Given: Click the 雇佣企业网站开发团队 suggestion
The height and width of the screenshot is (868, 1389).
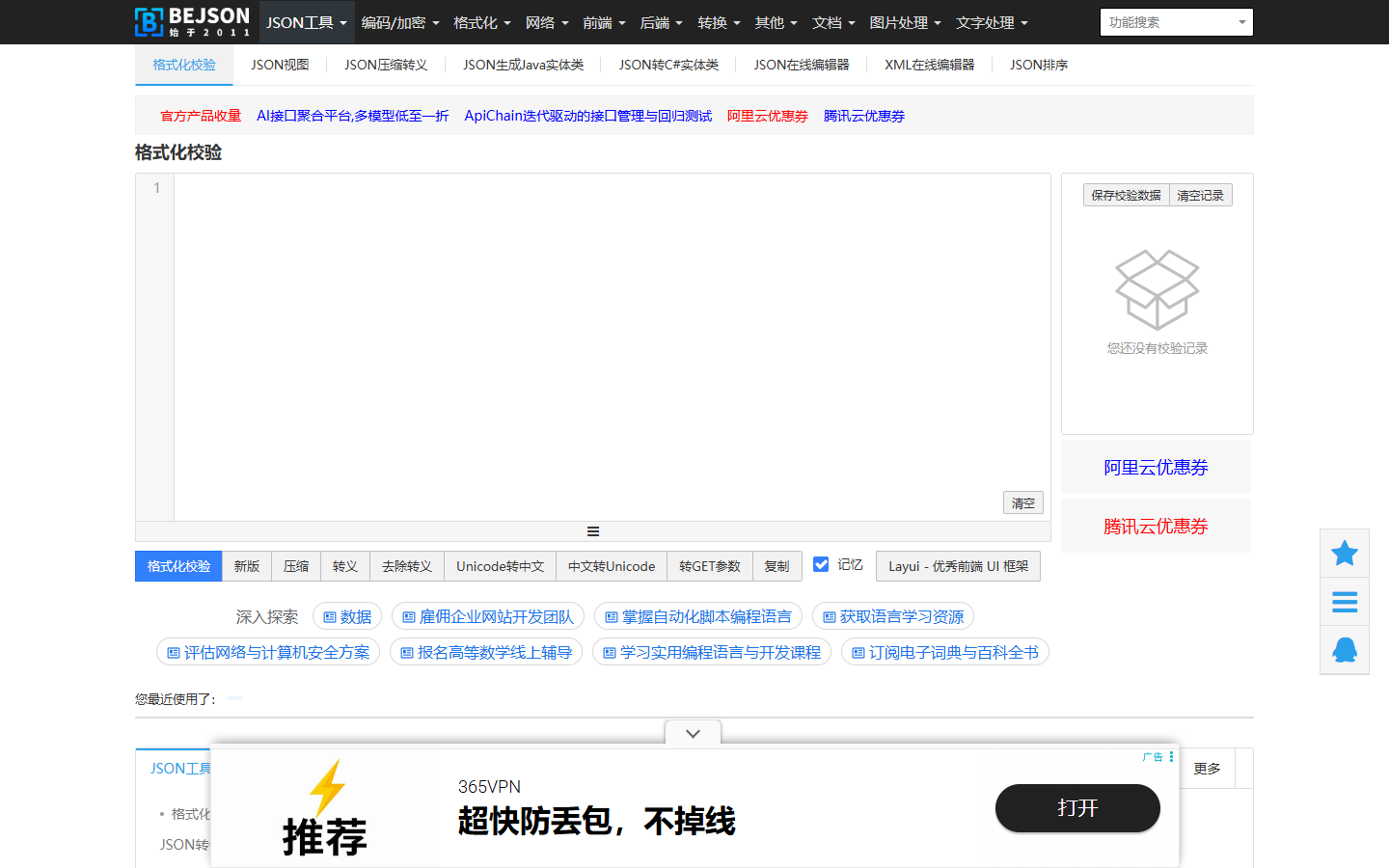Looking at the screenshot, I should [x=488, y=617].
